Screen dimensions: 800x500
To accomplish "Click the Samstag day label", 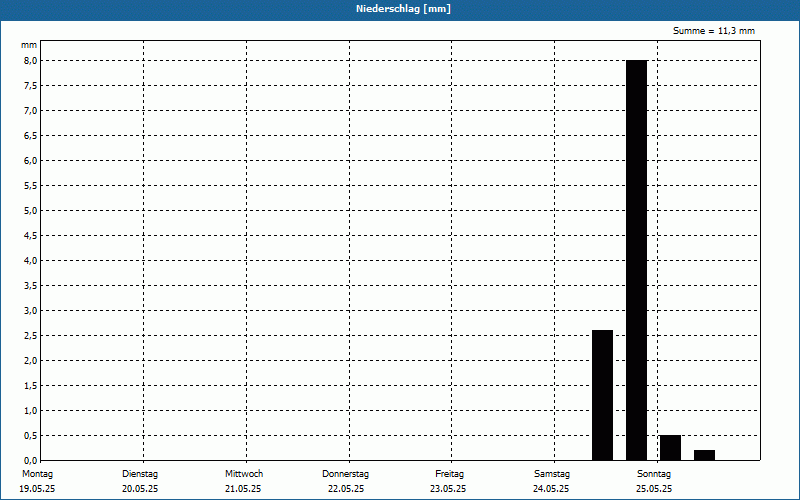I will click(x=552, y=473).
